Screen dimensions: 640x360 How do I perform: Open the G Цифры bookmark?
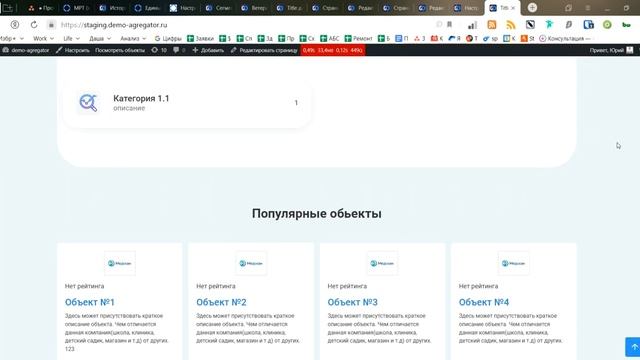[168, 38]
